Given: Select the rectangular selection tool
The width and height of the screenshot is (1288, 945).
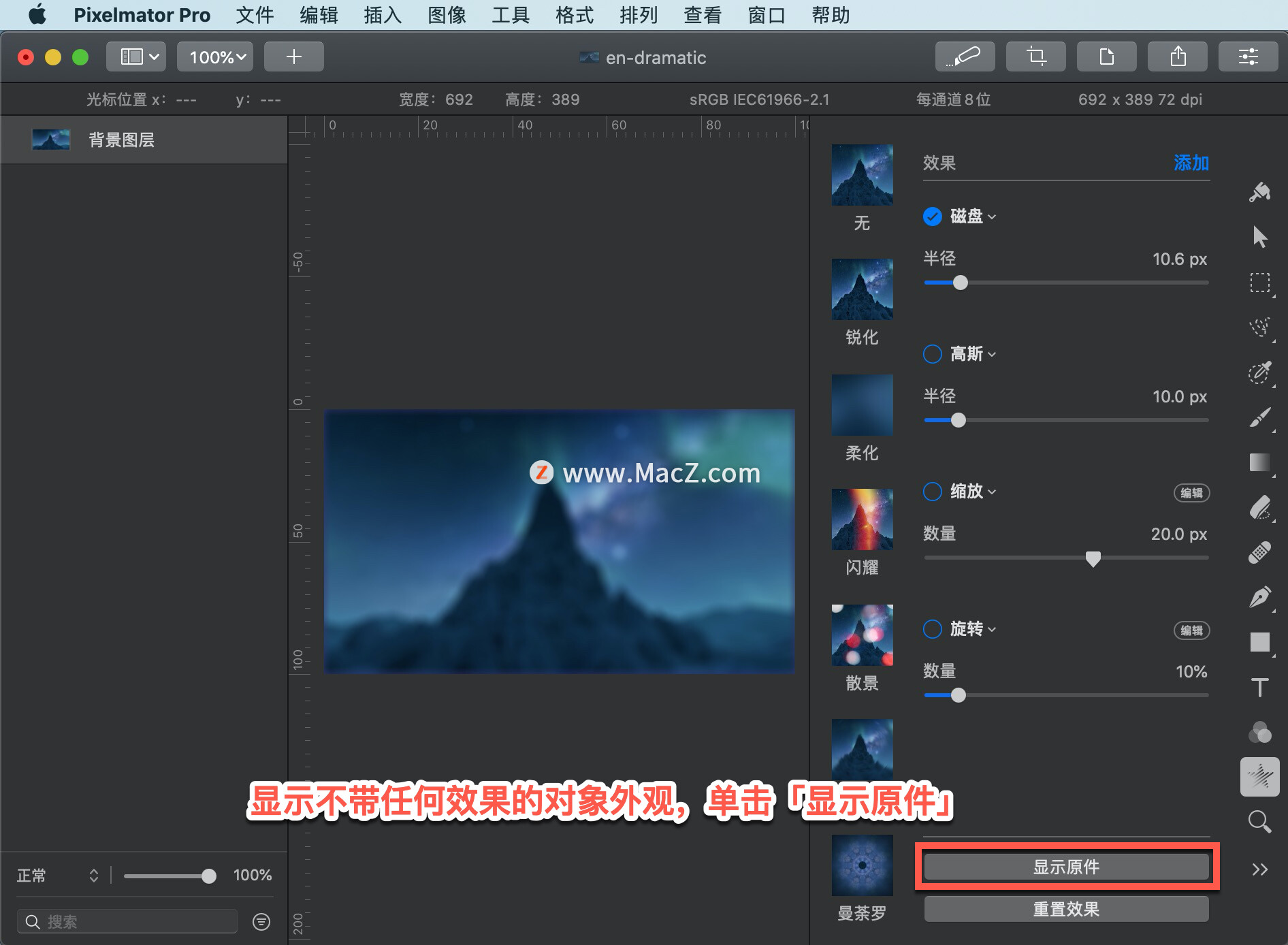Looking at the screenshot, I should click(x=1259, y=283).
